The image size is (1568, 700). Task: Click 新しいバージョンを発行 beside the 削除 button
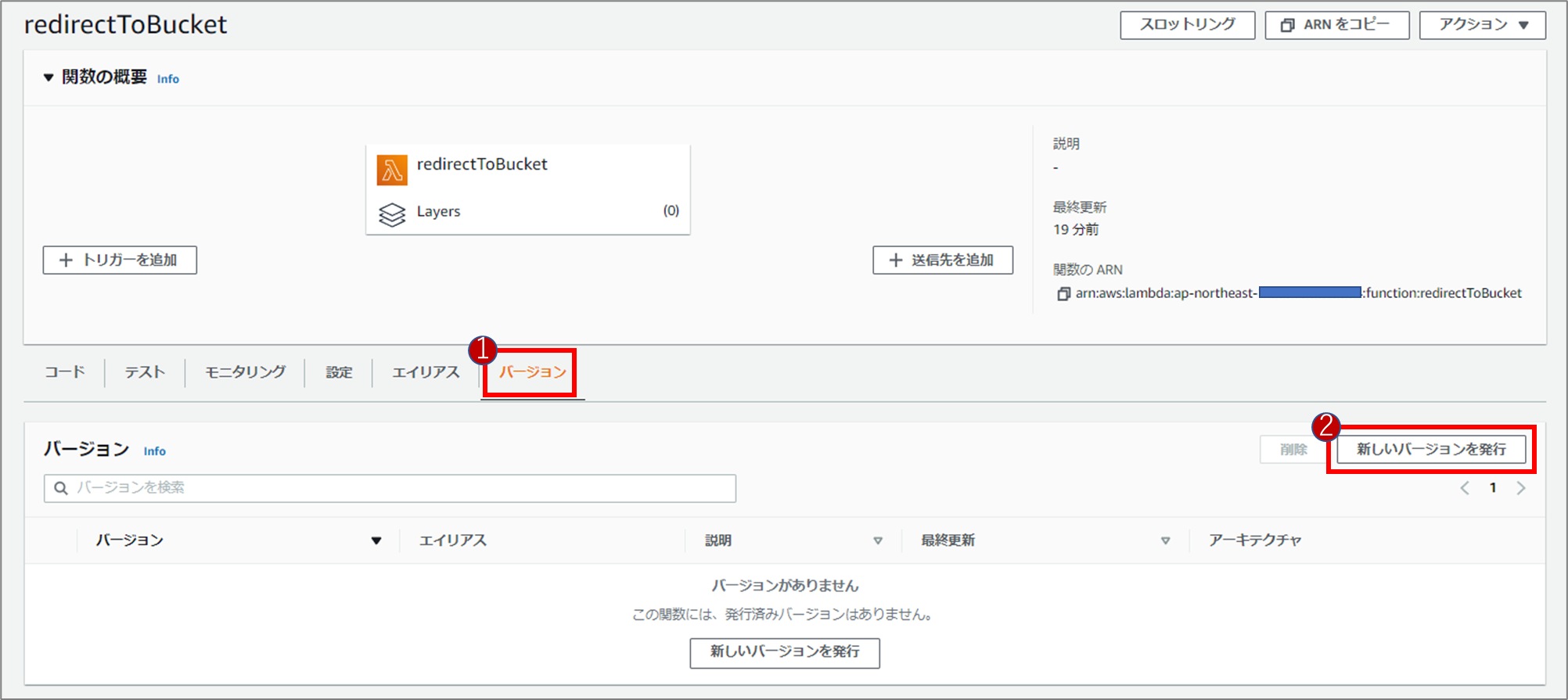coord(1431,450)
